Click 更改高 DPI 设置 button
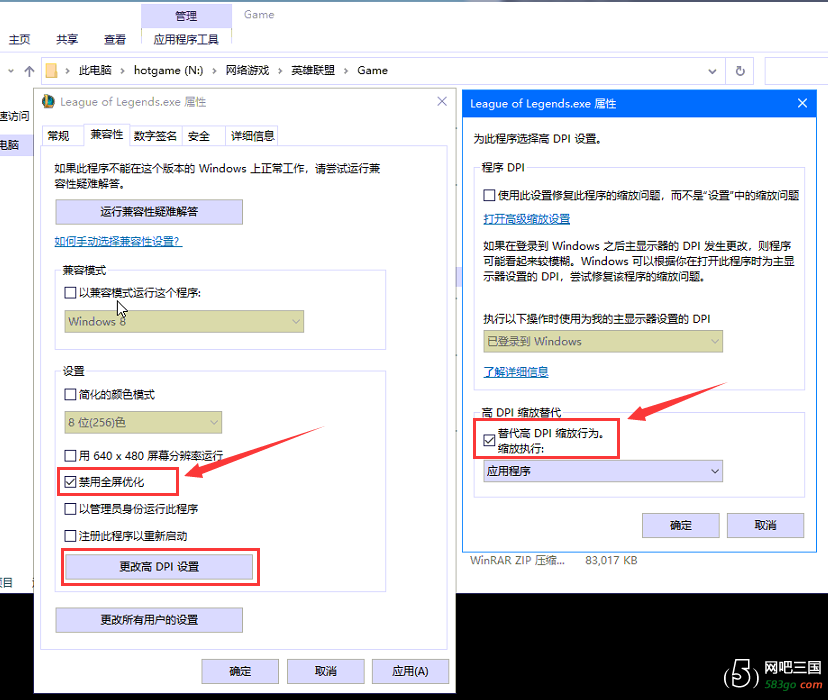This screenshot has height=700, width=828. [159, 566]
